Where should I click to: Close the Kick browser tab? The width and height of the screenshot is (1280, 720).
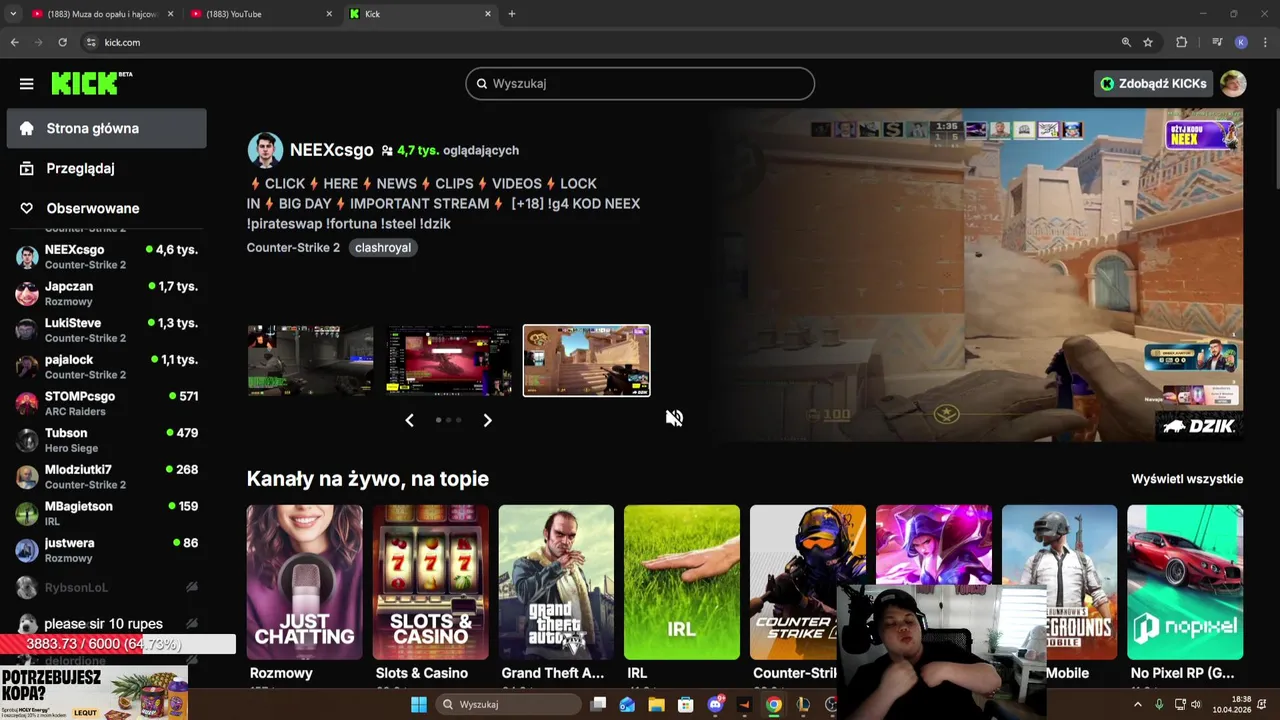coord(488,14)
